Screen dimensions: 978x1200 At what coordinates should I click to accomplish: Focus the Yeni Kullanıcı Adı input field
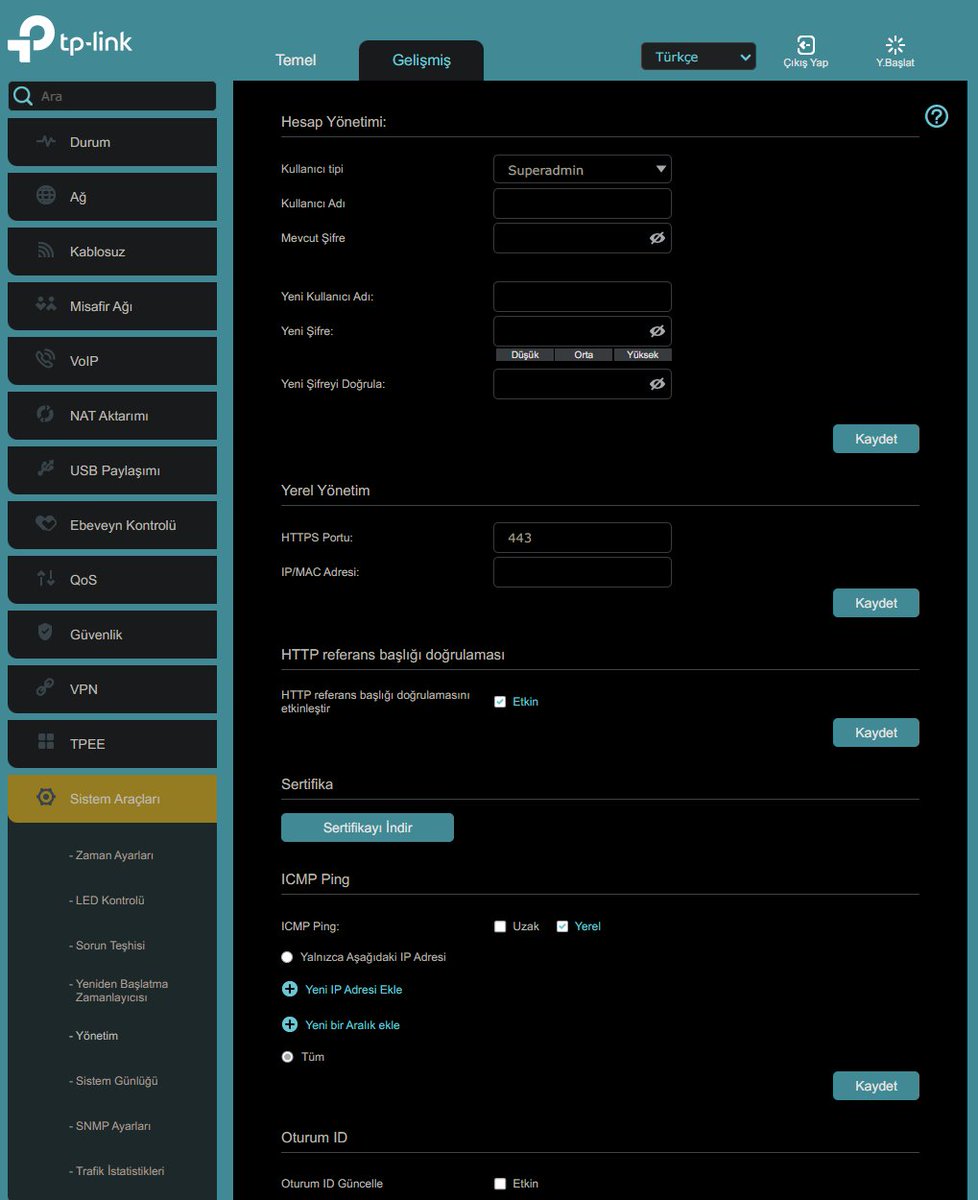coord(582,297)
